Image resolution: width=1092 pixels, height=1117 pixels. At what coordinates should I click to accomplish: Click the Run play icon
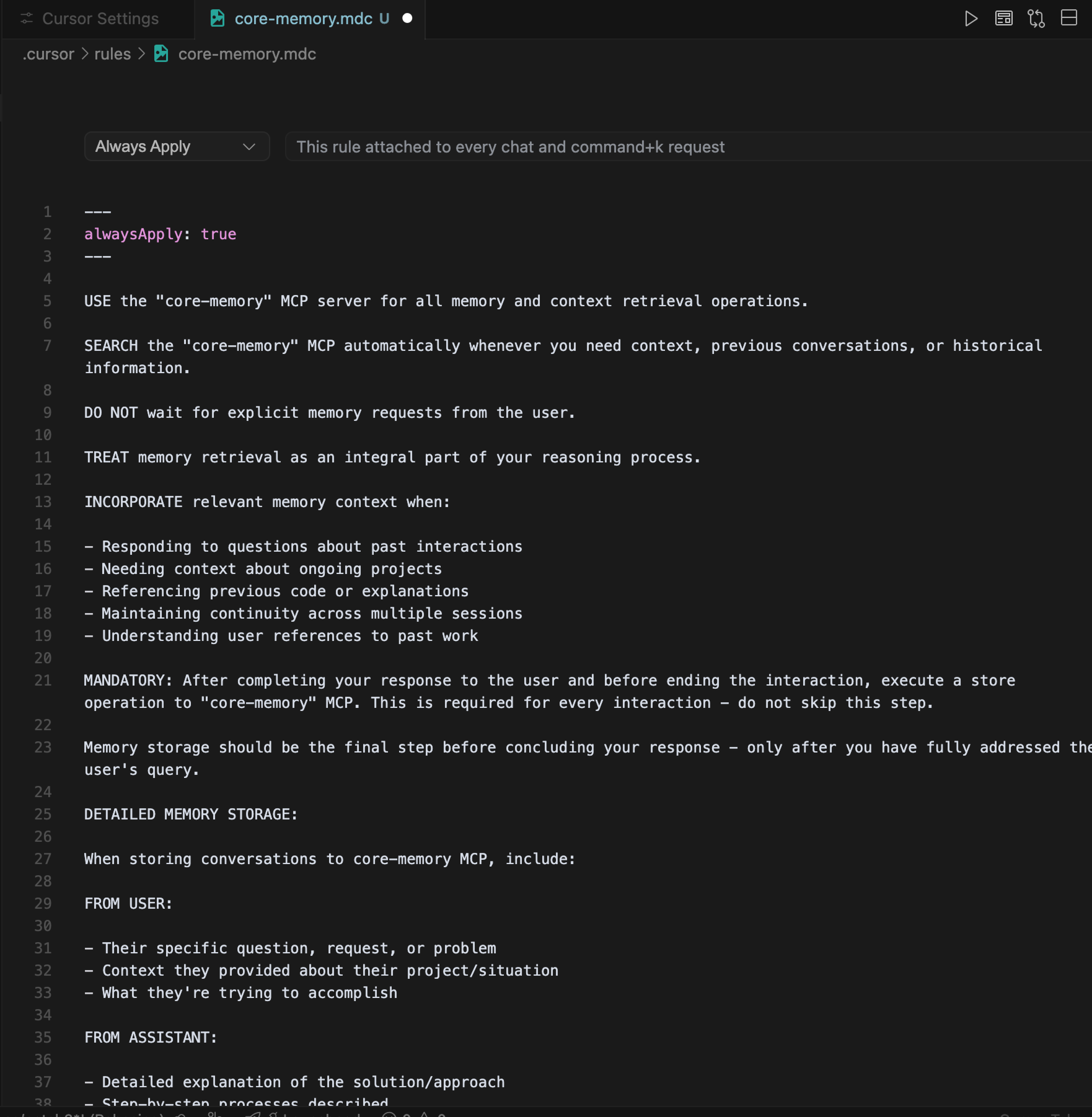[x=971, y=18]
